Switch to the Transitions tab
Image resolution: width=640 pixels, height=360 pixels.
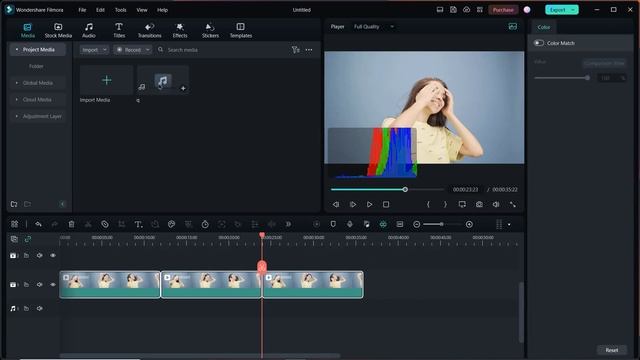(x=149, y=31)
